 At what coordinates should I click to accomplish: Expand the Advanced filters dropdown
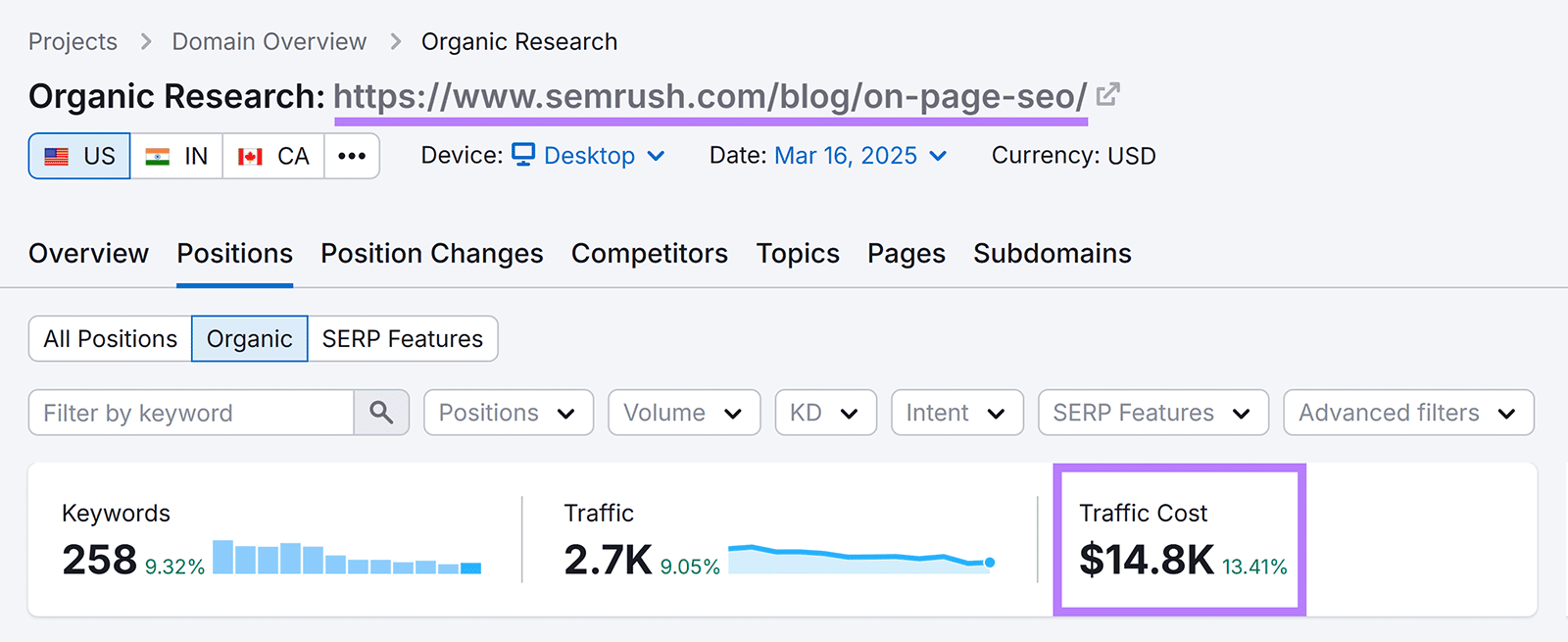(1408, 413)
